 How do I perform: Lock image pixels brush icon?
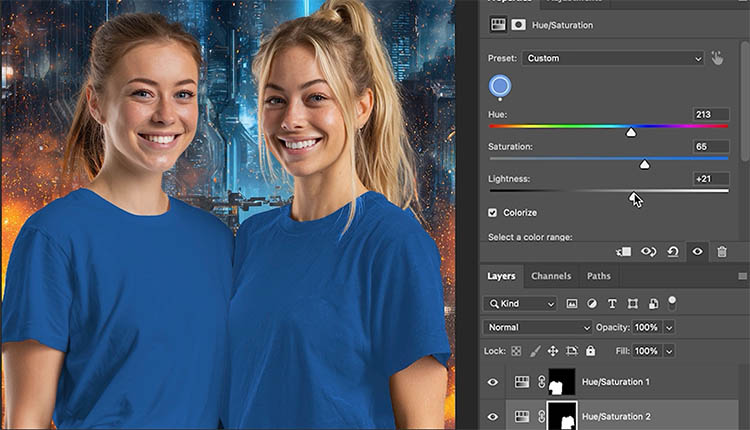(x=535, y=351)
